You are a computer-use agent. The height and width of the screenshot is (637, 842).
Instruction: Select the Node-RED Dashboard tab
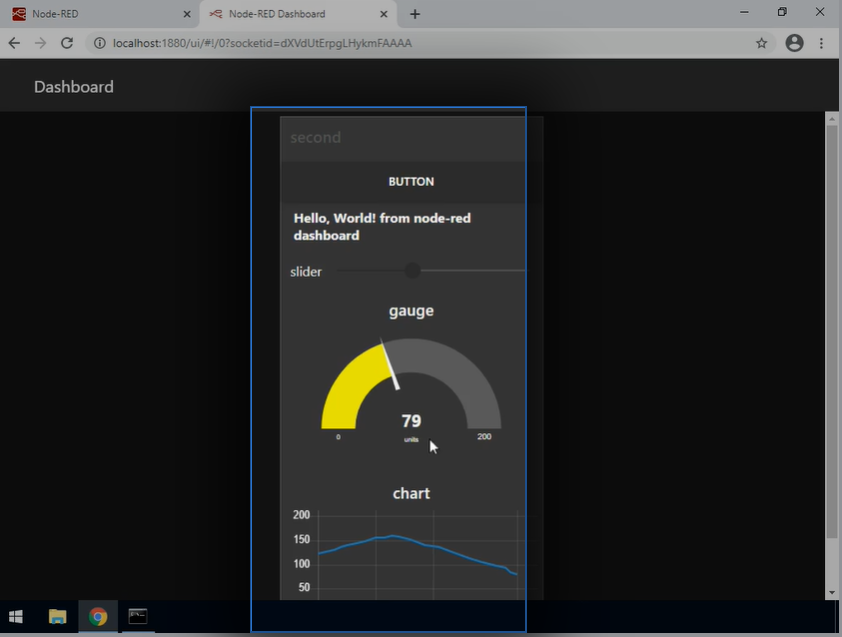298,14
